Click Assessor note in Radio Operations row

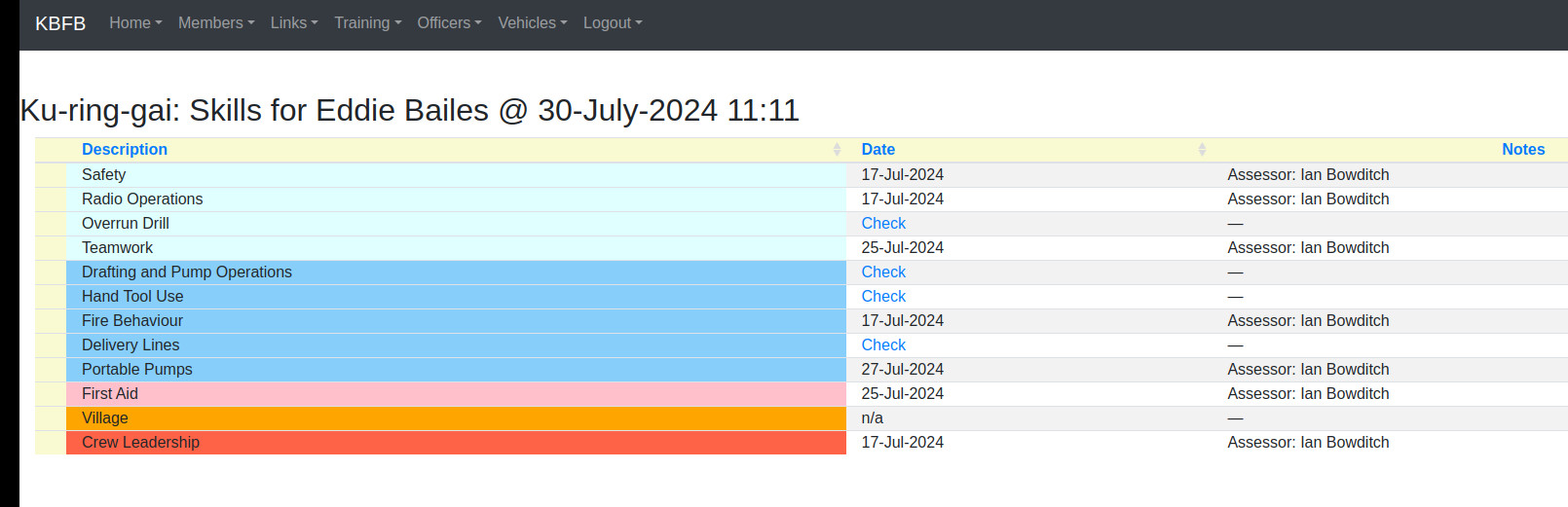click(1308, 199)
